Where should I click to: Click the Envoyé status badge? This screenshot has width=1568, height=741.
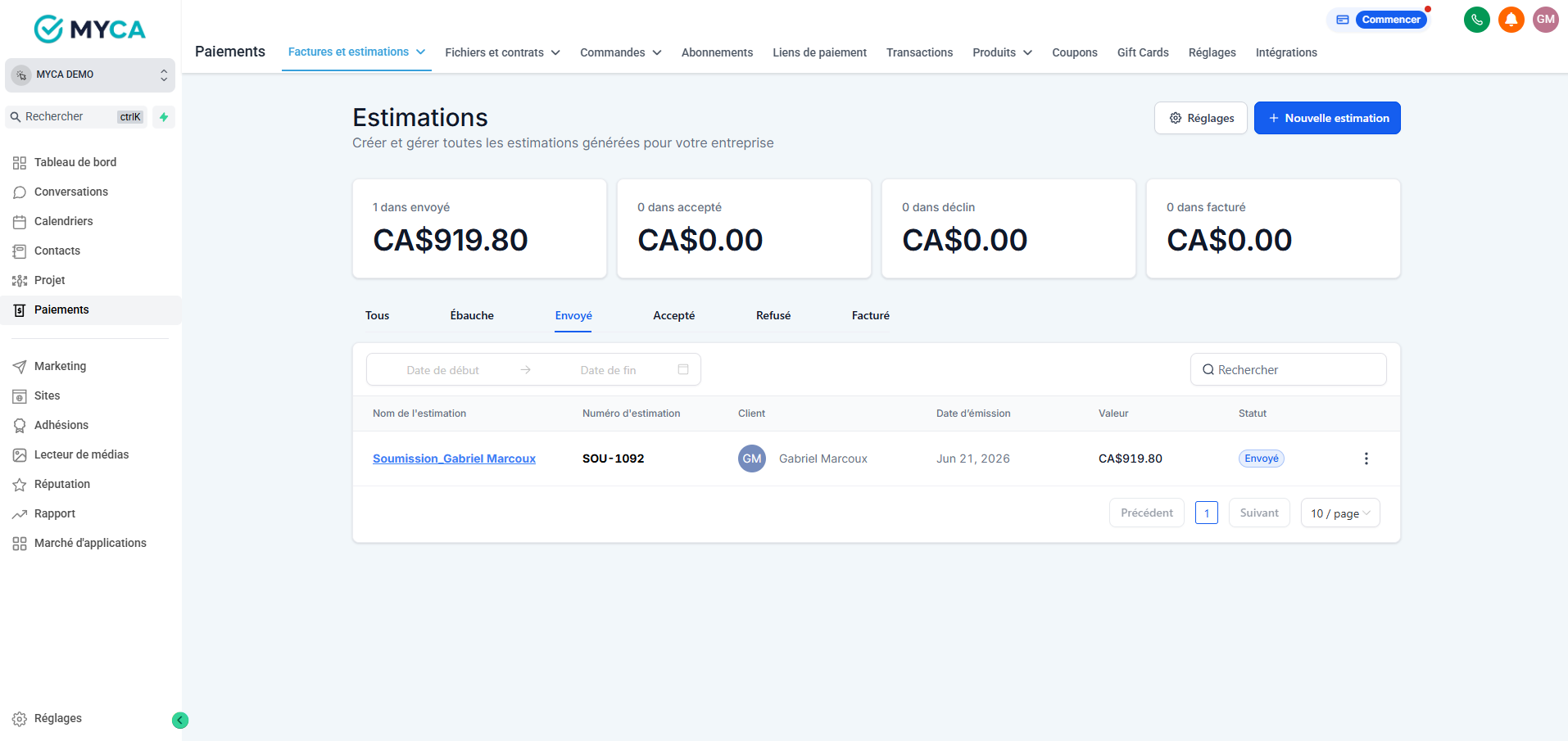1262,459
